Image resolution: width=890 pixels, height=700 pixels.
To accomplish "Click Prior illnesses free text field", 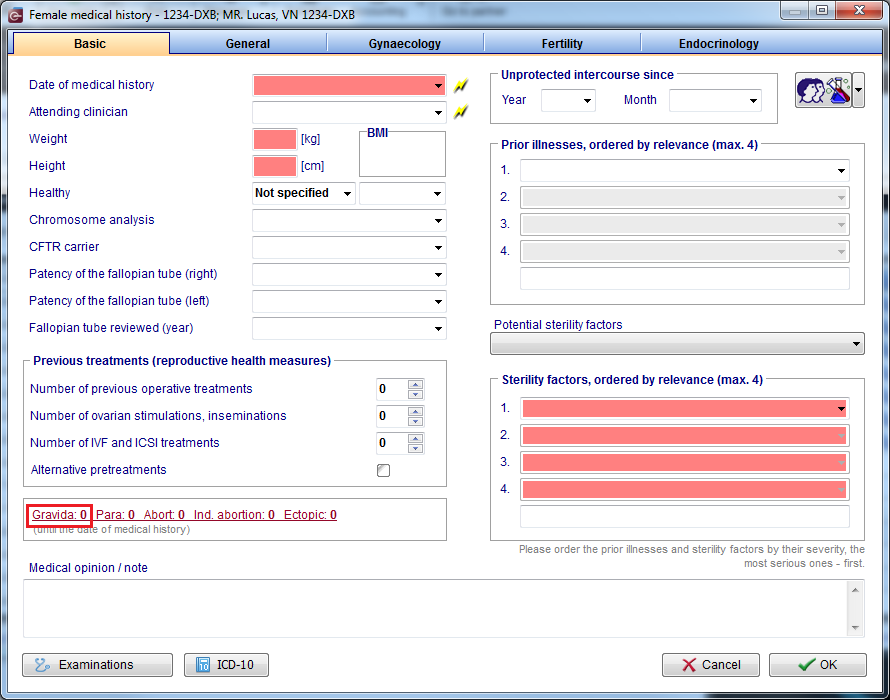I will tap(685, 279).
